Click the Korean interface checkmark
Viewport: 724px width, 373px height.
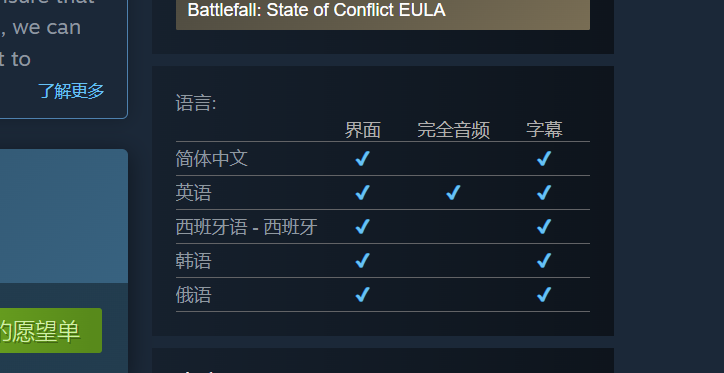(x=362, y=260)
